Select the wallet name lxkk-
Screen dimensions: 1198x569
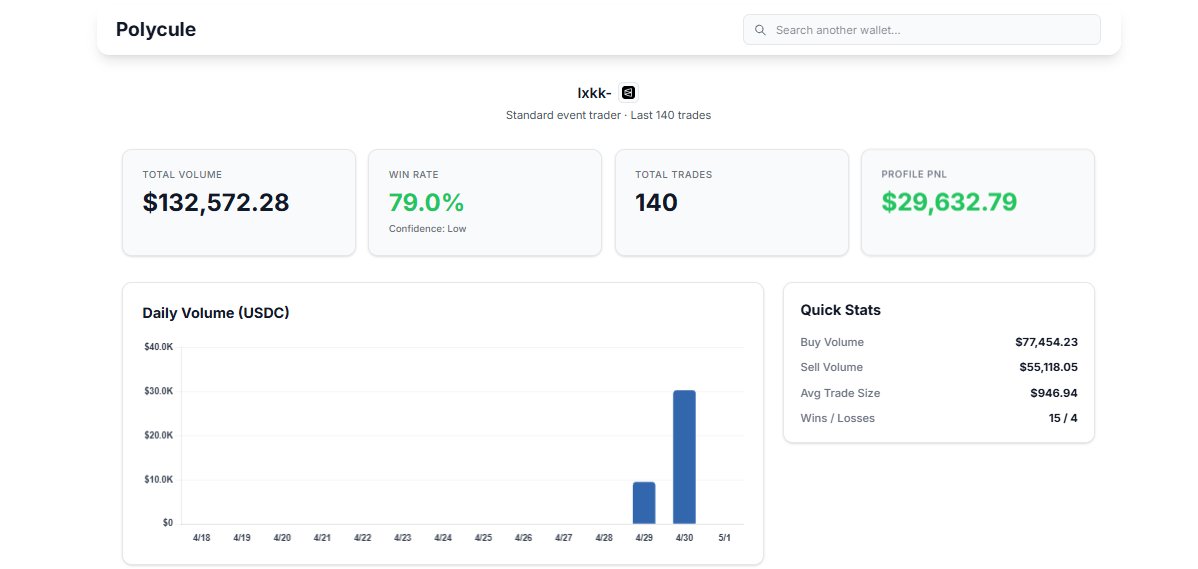coord(594,93)
